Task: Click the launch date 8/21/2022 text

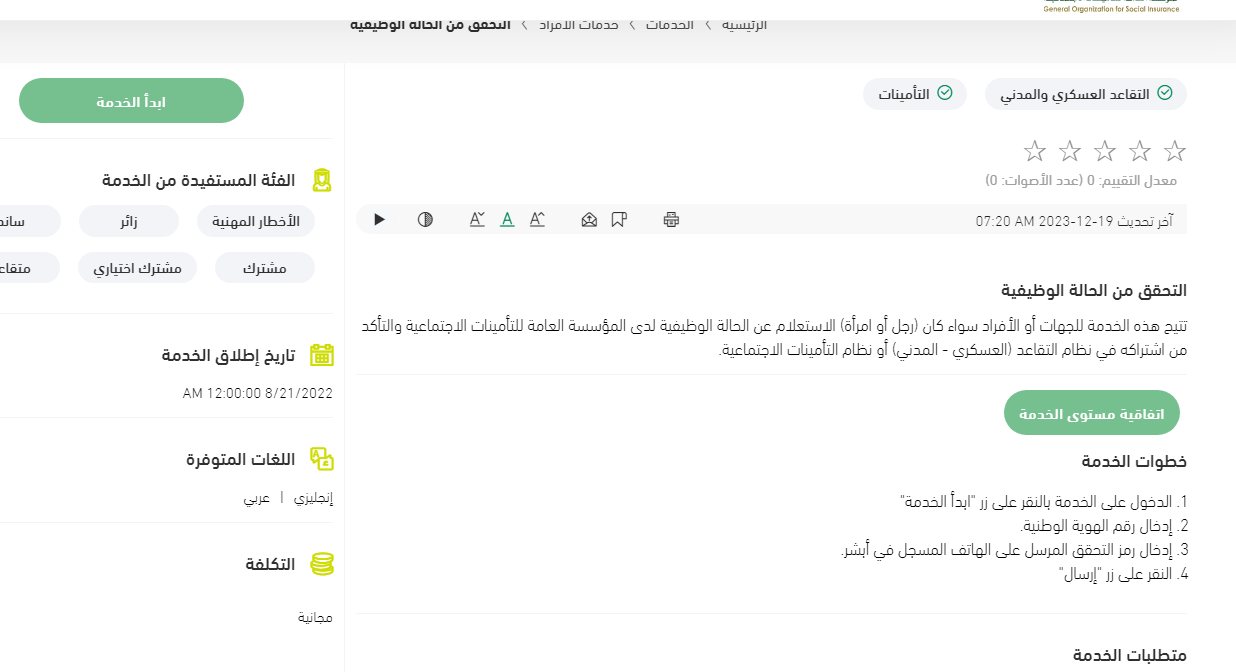Action: [x=258, y=394]
